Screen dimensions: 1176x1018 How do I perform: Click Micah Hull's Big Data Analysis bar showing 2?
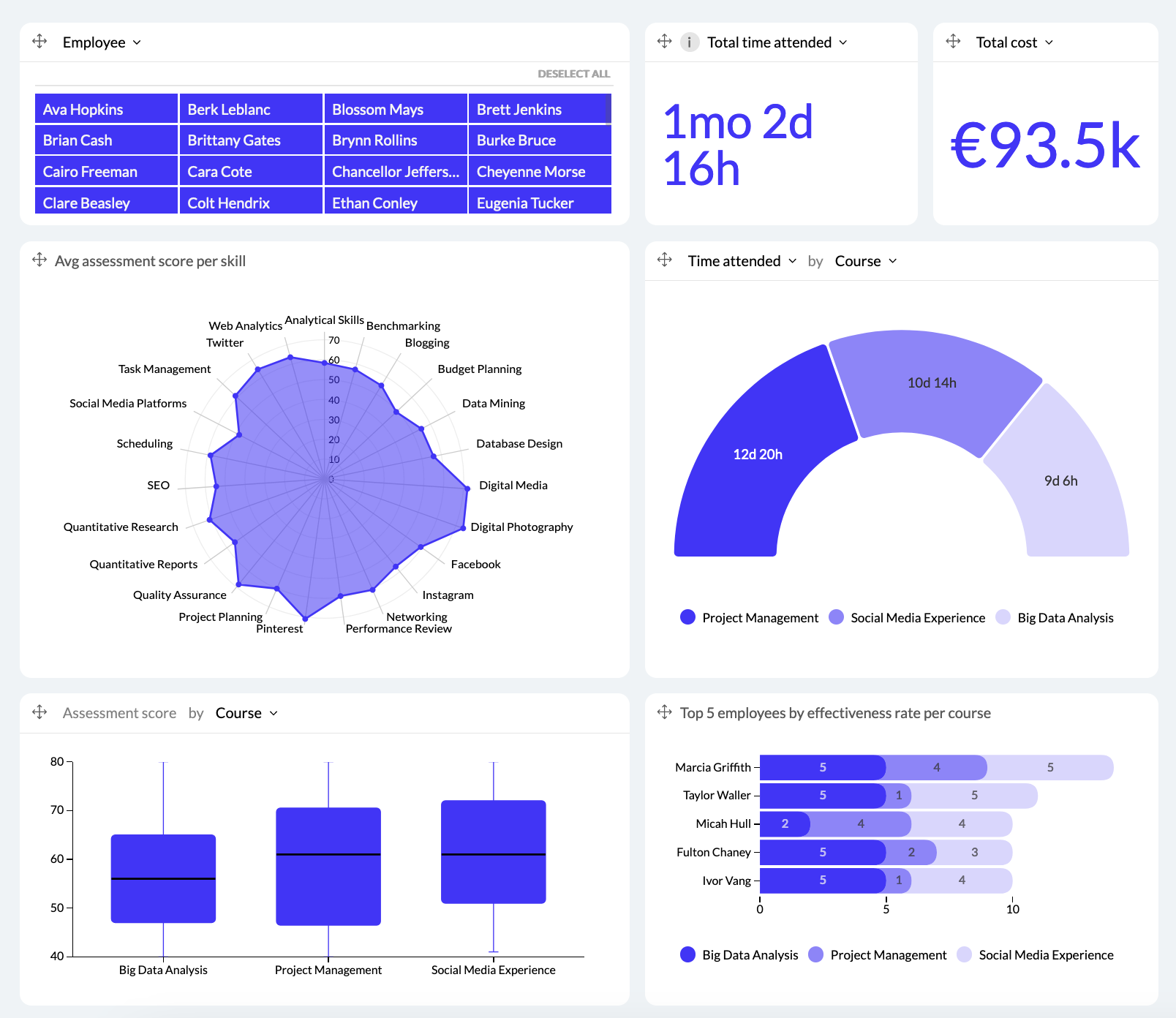pyautogui.click(x=785, y=823)
